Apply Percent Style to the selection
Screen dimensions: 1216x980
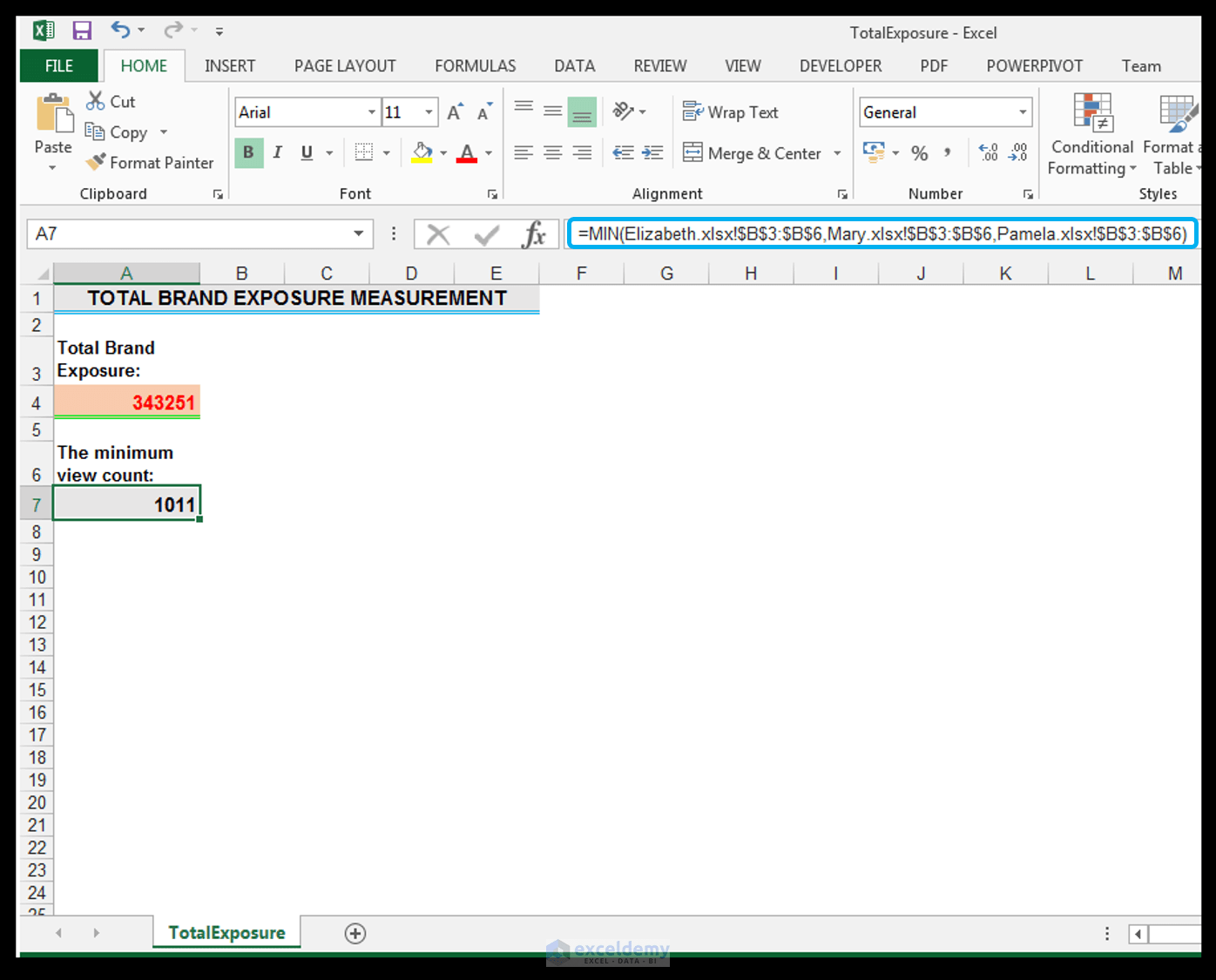coord(920,152)
